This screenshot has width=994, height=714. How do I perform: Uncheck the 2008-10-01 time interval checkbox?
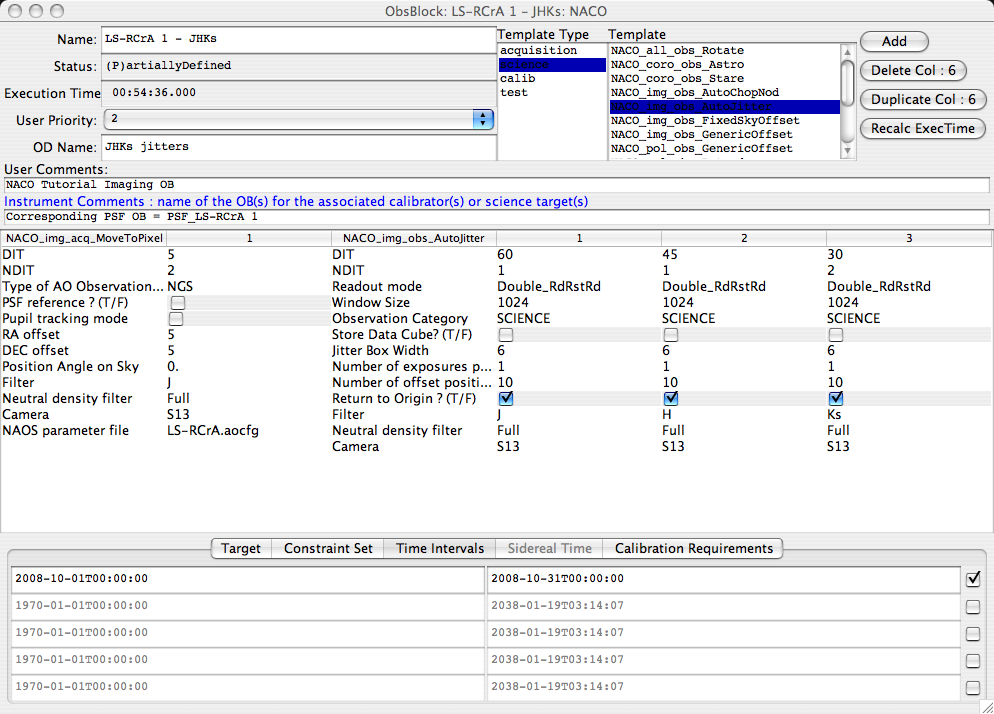click(973, 579)
